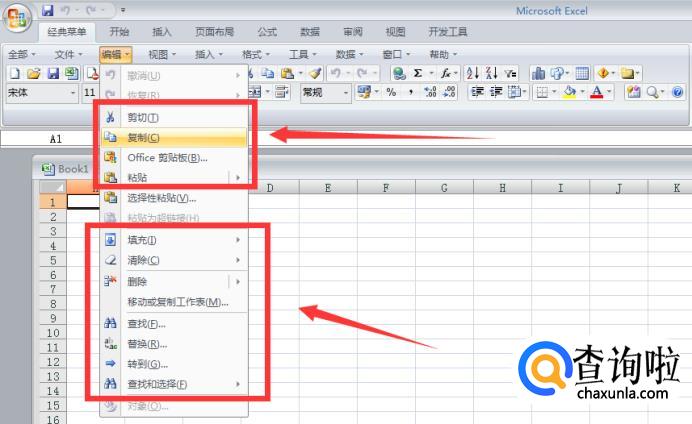
Task: Click the Format Painter brush icon
Action: (x=315, y=73)
